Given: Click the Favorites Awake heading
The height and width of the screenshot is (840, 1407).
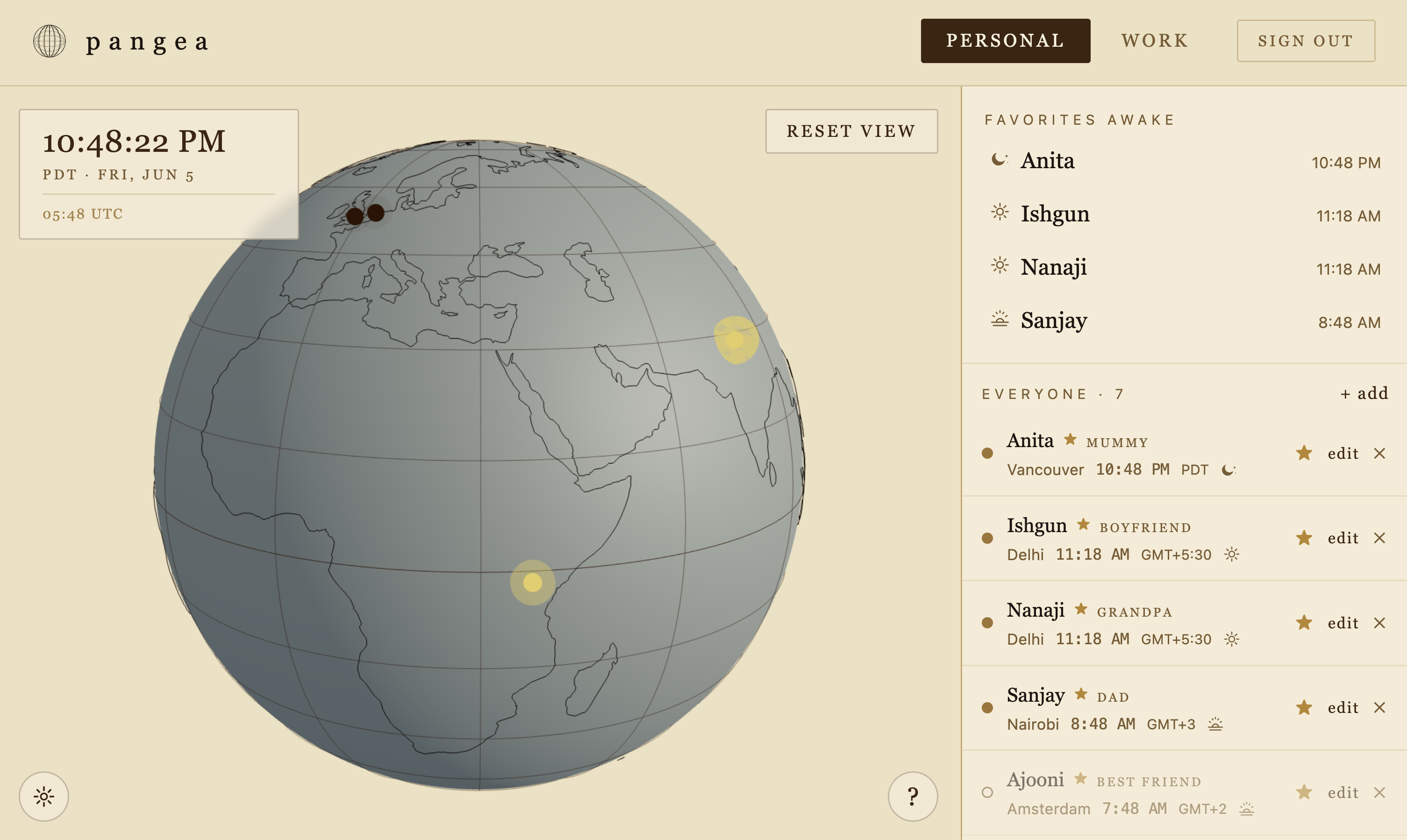Looking at the screenshot, I should (x=1079, y=120).
